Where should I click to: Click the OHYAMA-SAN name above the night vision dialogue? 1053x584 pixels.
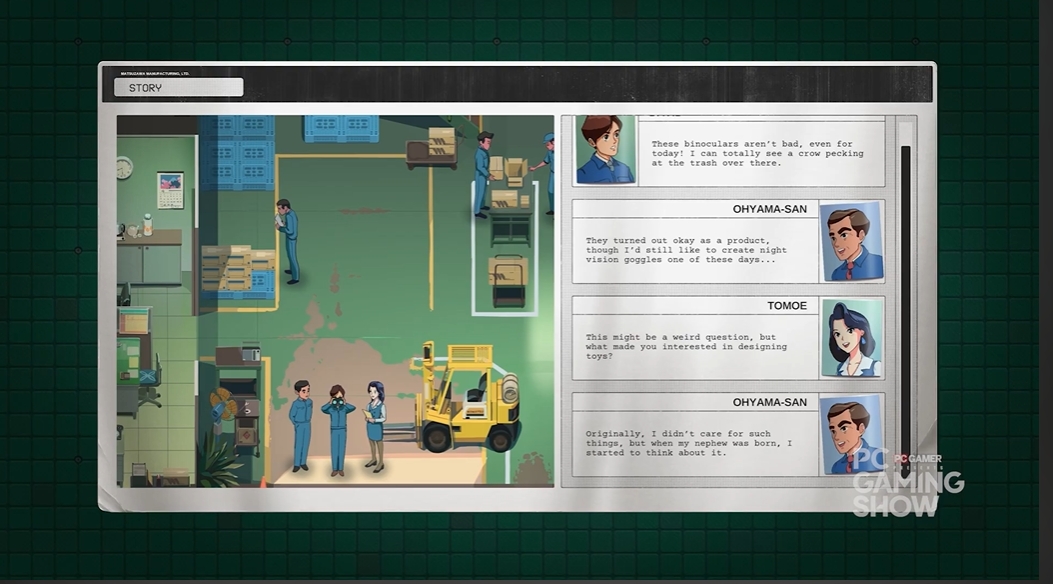(x=770, y=209)
